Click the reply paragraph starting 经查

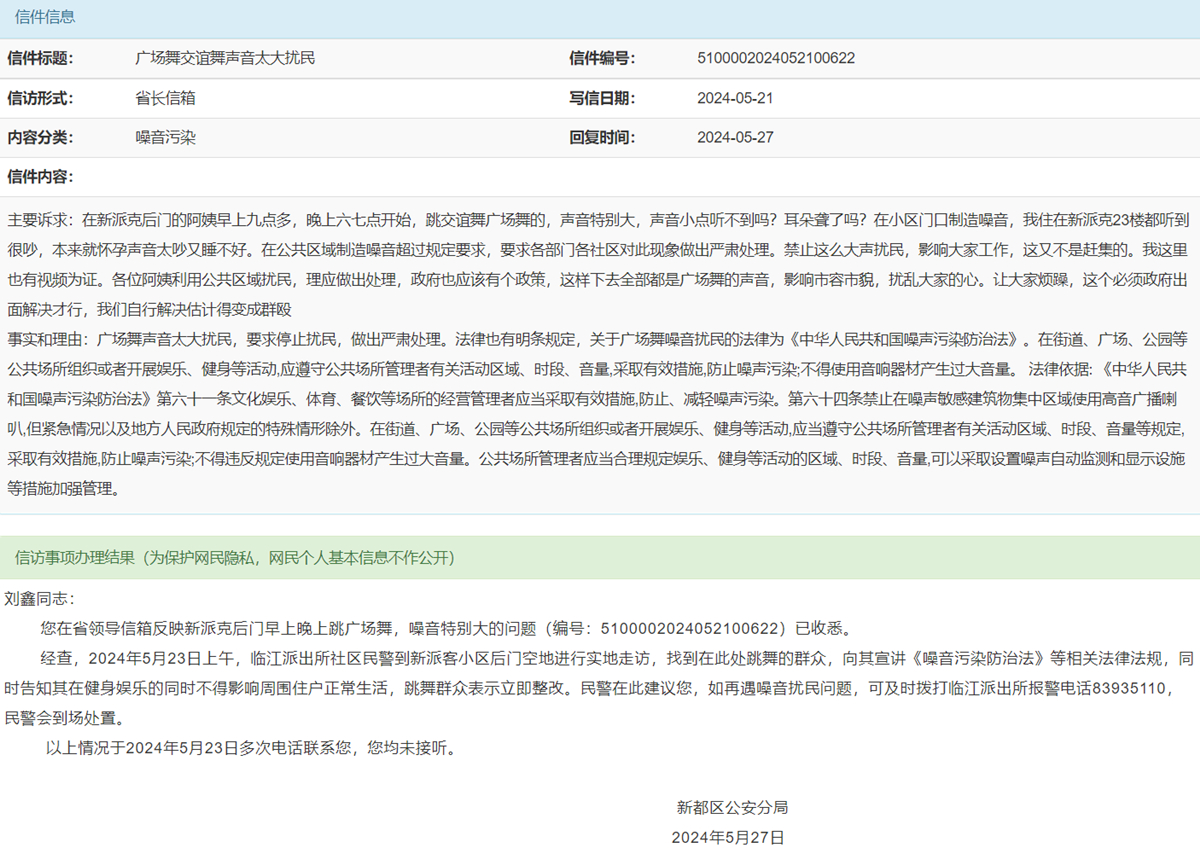[x=600, y=688]
